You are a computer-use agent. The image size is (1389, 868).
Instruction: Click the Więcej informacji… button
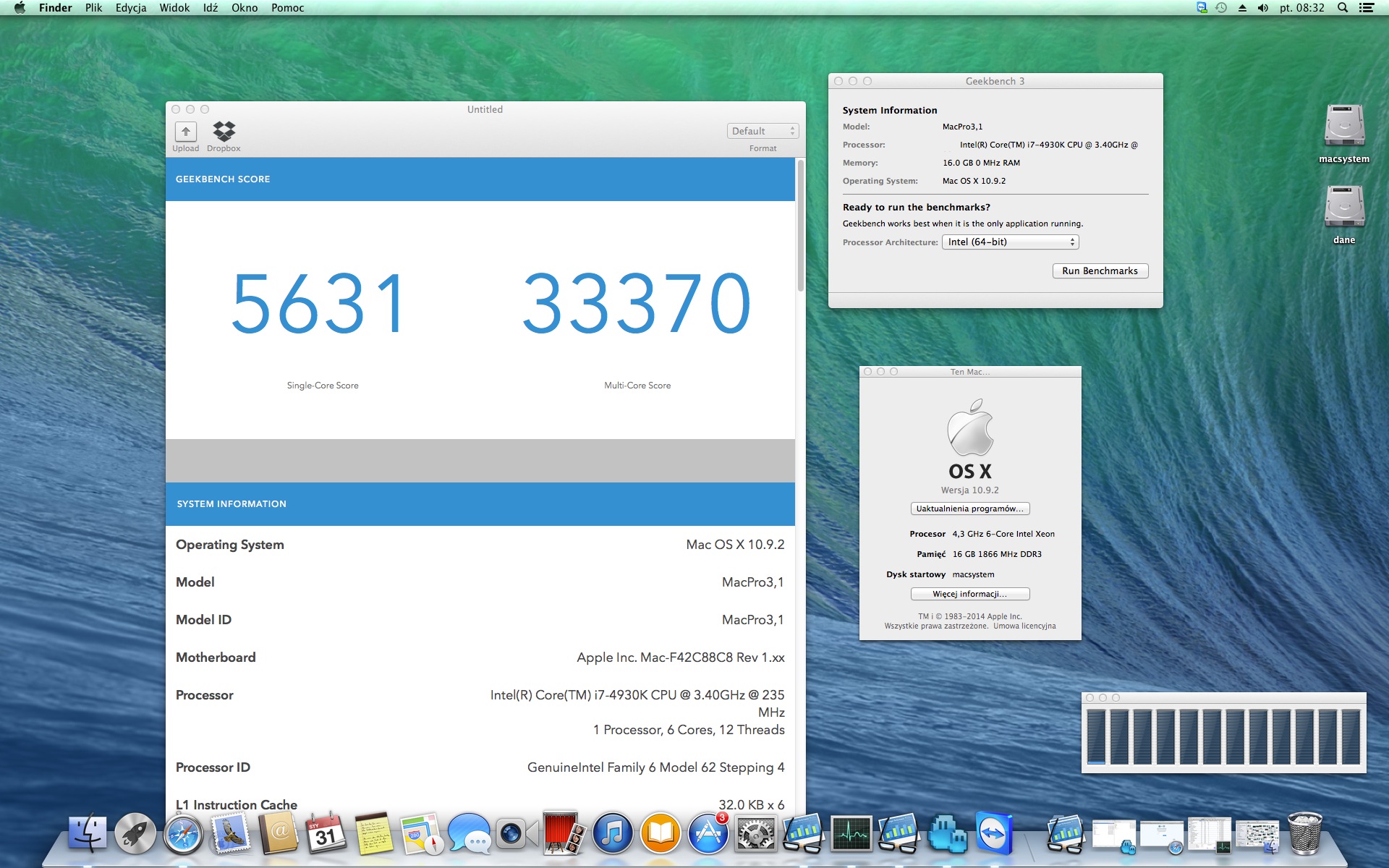click(x=969, y=594)
